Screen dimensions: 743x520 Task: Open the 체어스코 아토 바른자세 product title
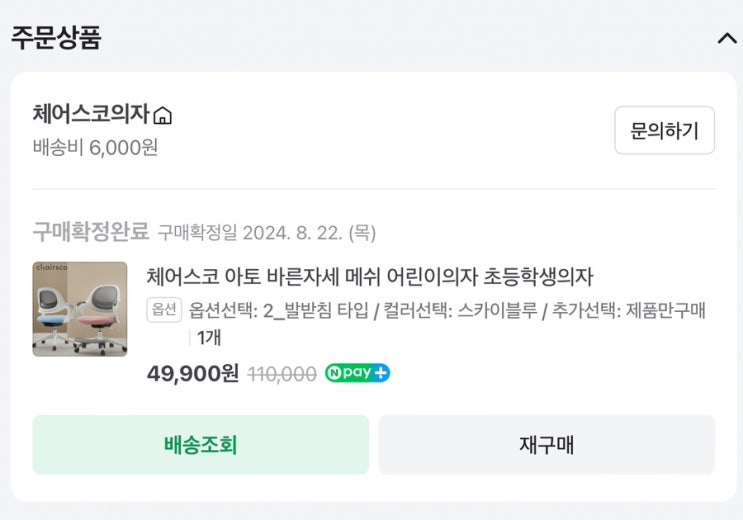(x=370, y=276)
